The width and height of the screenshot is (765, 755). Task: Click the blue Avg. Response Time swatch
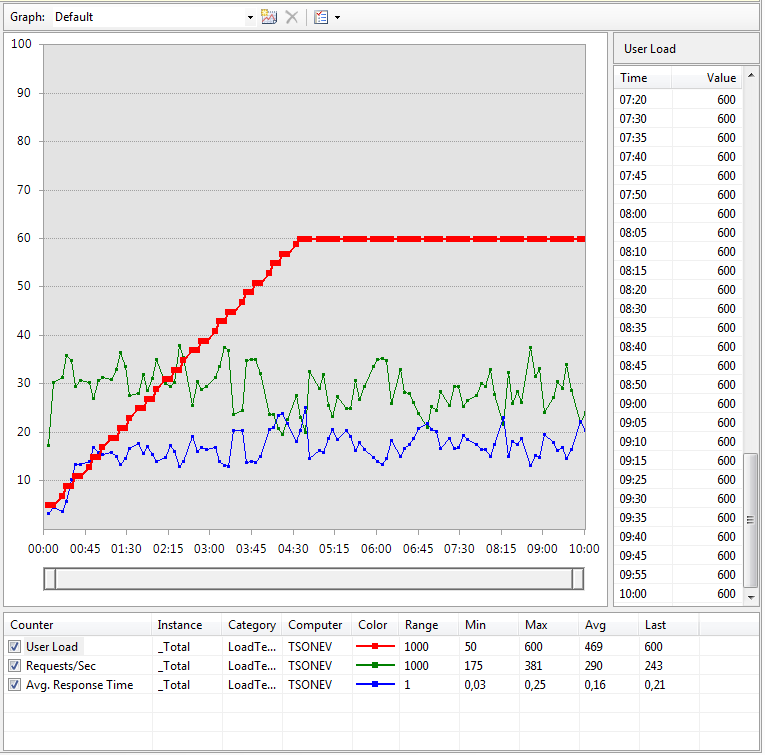coord(375,684)
